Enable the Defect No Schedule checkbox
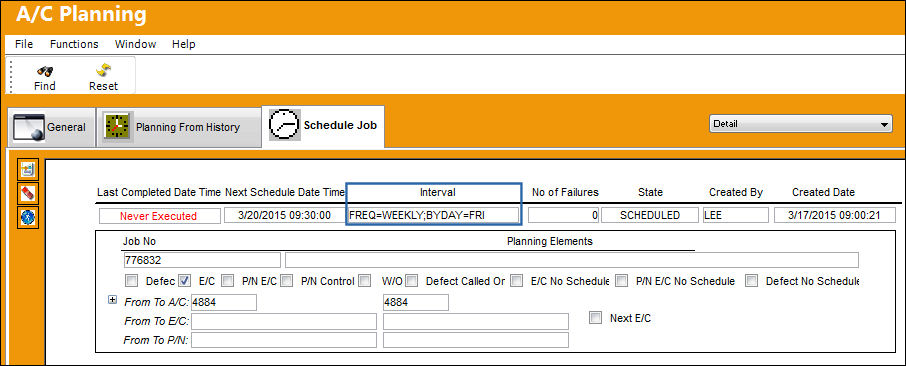This screenshot has width=906, height=366. tap(751, 281)
